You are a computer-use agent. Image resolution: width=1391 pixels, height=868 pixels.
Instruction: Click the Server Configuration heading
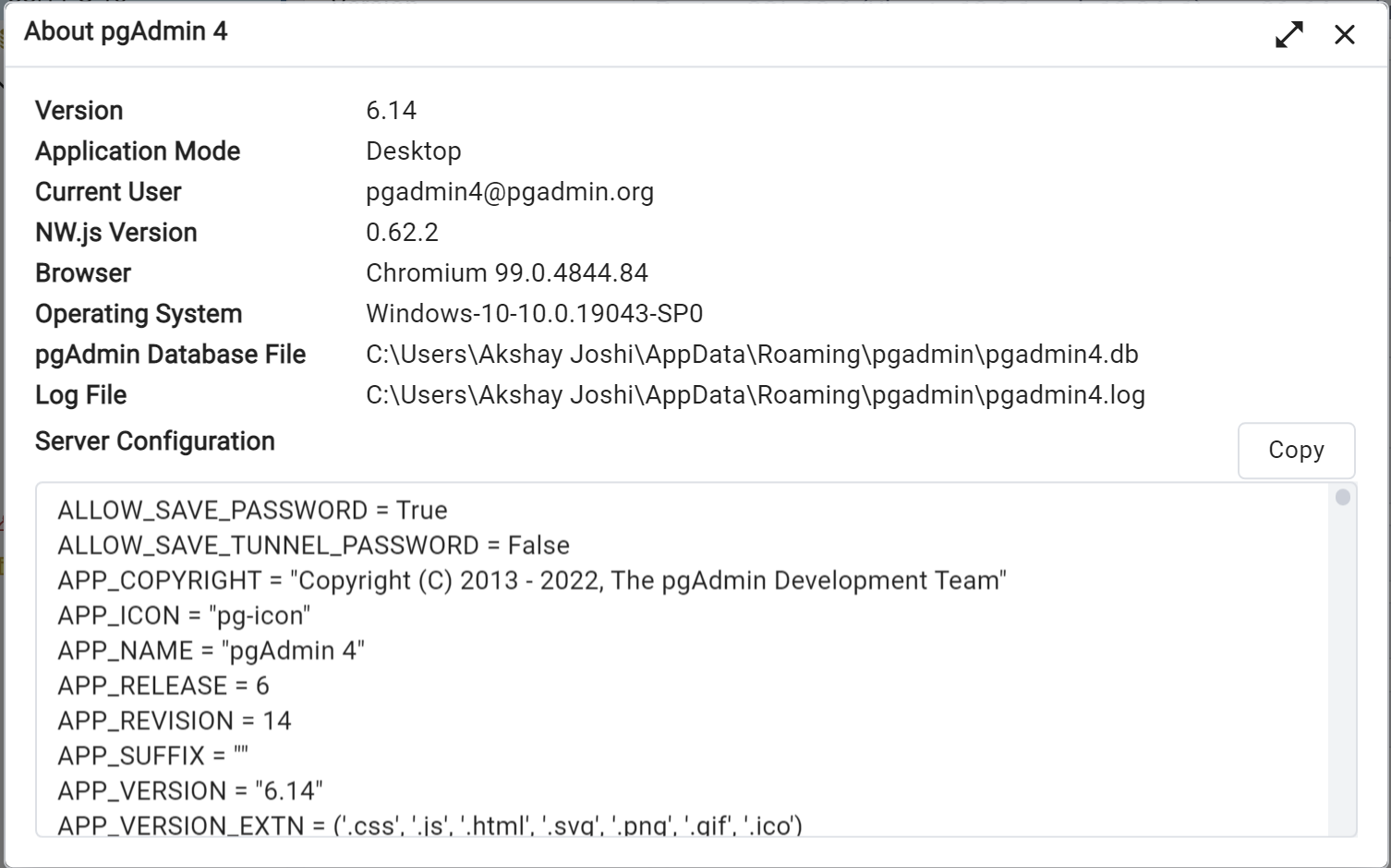(x=155, y=441)
